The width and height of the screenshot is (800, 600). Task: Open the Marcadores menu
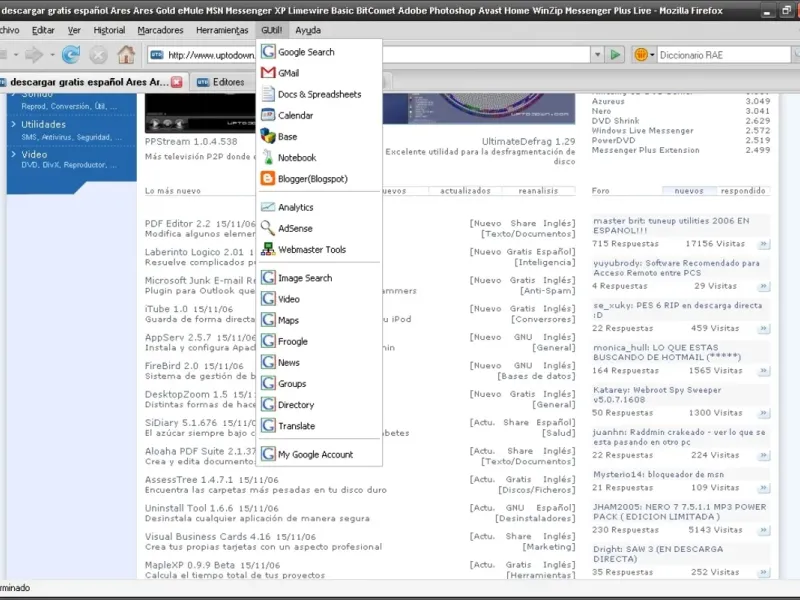tap(160, 30)
